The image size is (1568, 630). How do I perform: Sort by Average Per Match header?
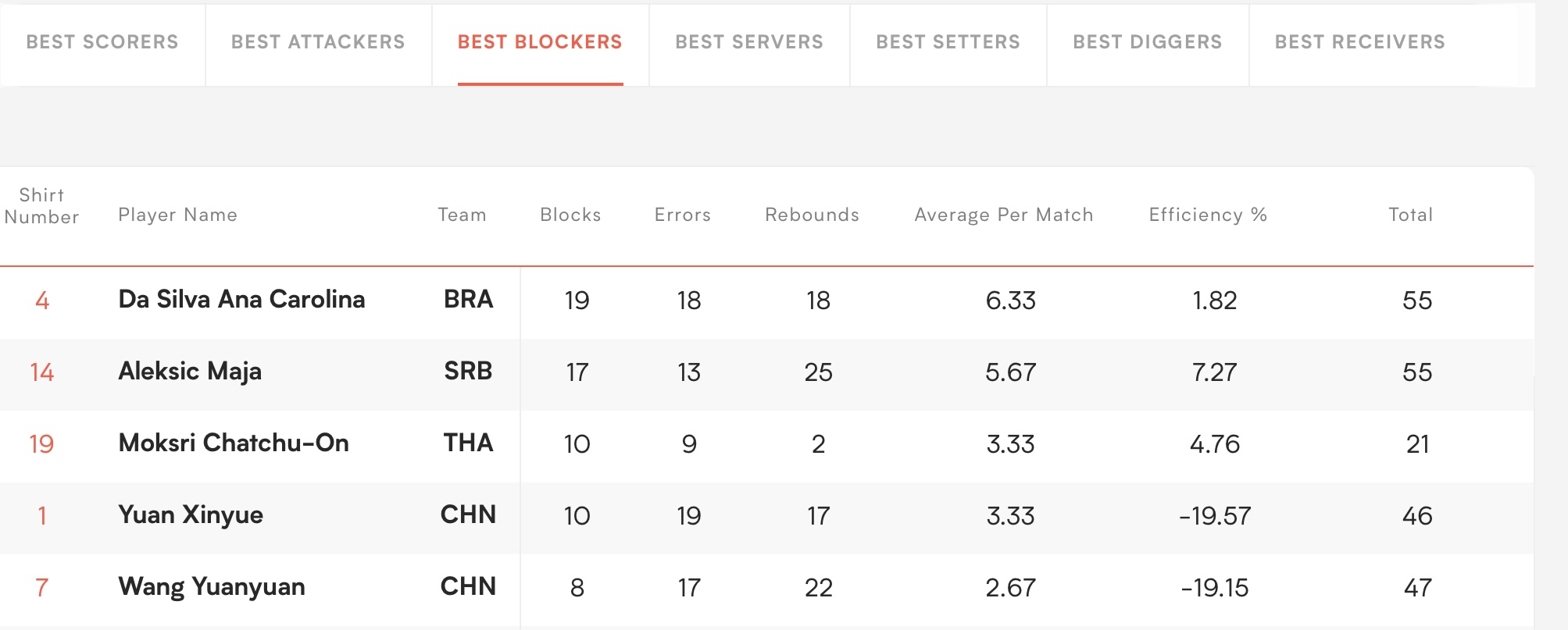pyautogui.click(x=1004, y=215)
